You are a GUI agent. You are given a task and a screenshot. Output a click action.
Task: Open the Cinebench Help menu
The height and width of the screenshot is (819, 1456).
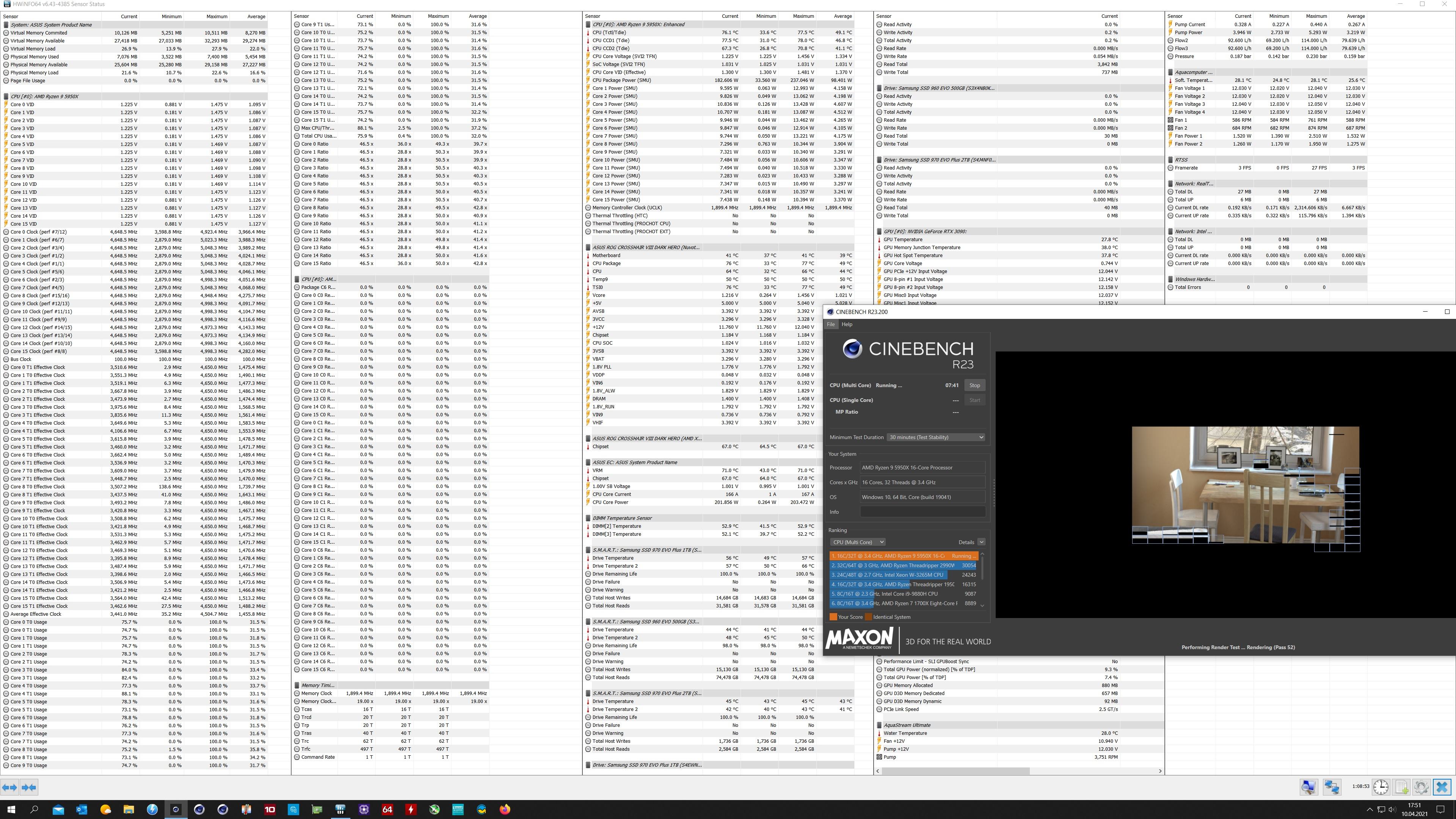pyautogui.click(x=846, y=325)
